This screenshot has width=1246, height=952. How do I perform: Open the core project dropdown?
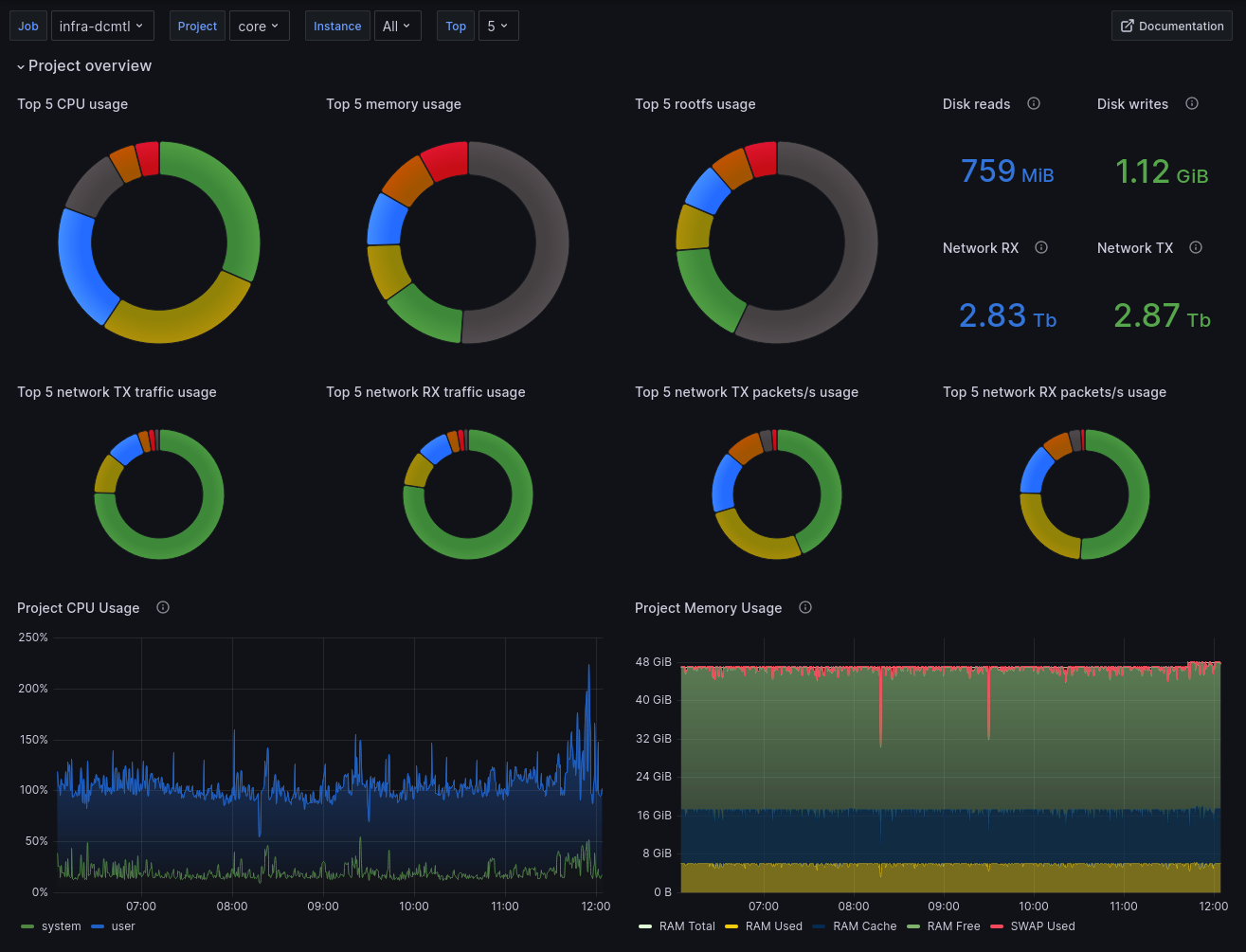[x=259, y=26]
